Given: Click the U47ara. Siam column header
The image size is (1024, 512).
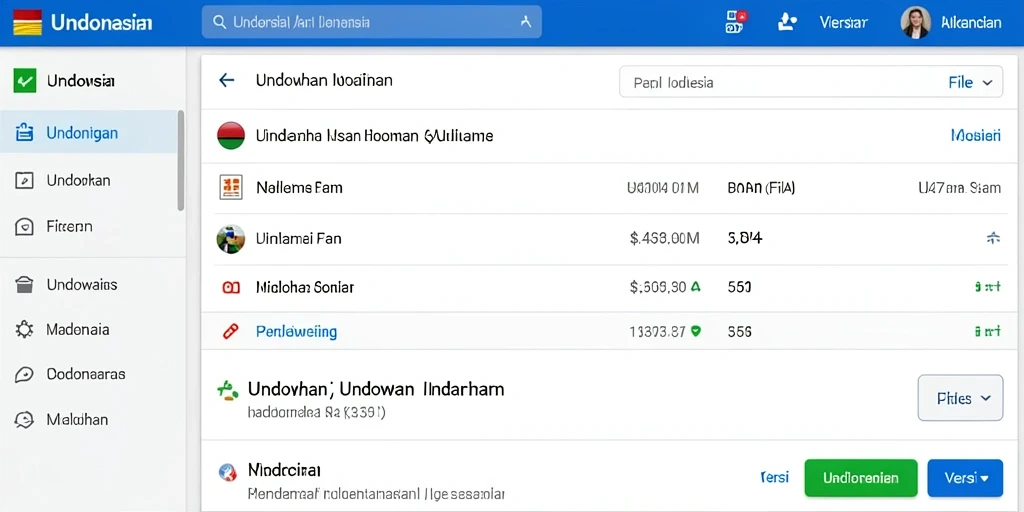Looking at the screenshot, I should point(959,188).
